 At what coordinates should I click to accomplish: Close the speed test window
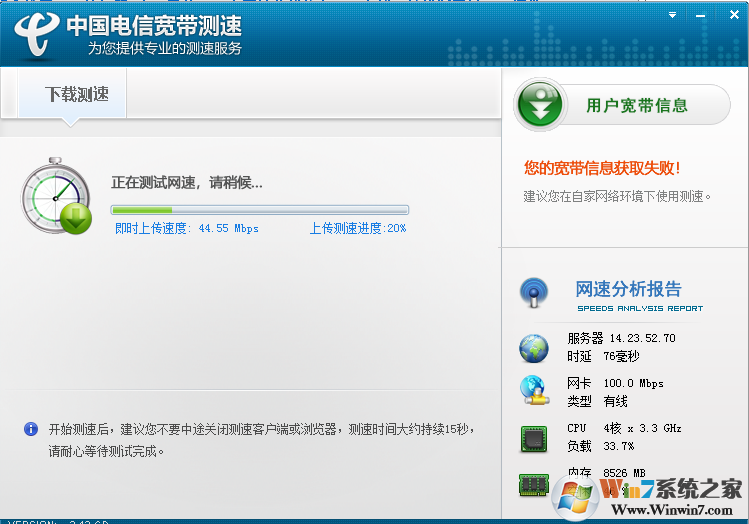pyautogui.click(x=734, y=15)
